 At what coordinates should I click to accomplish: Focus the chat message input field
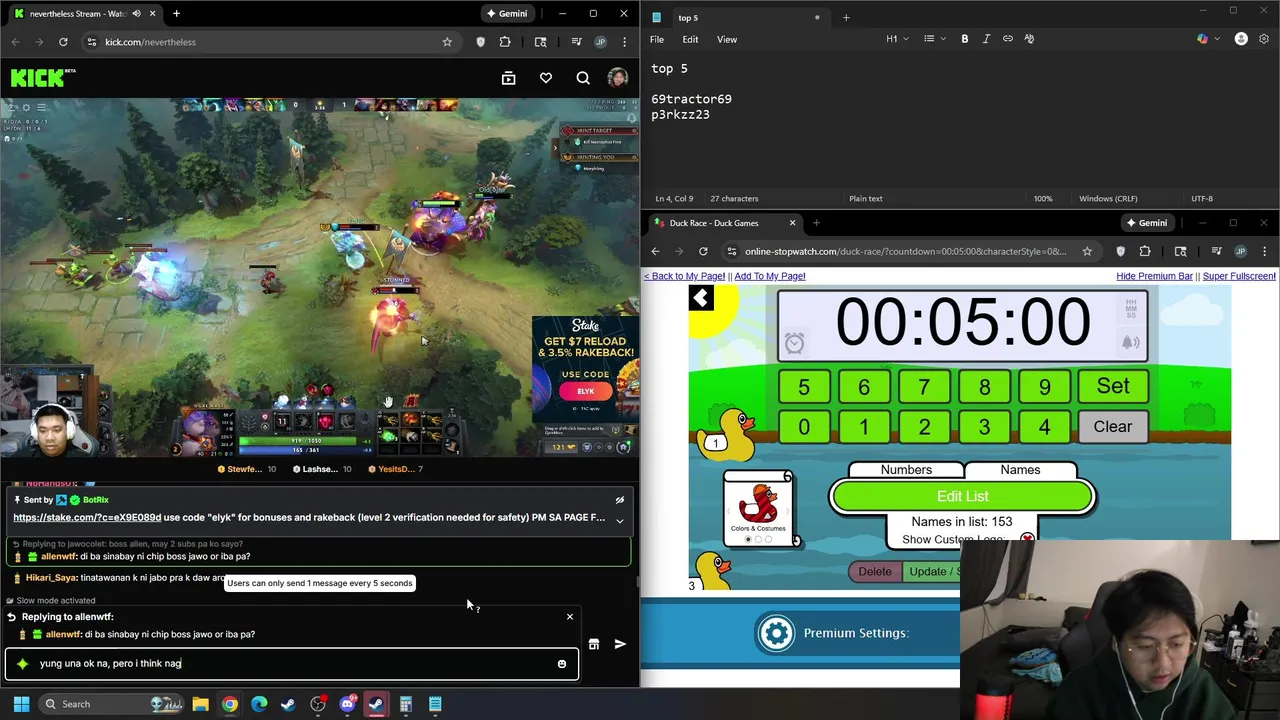292,663
